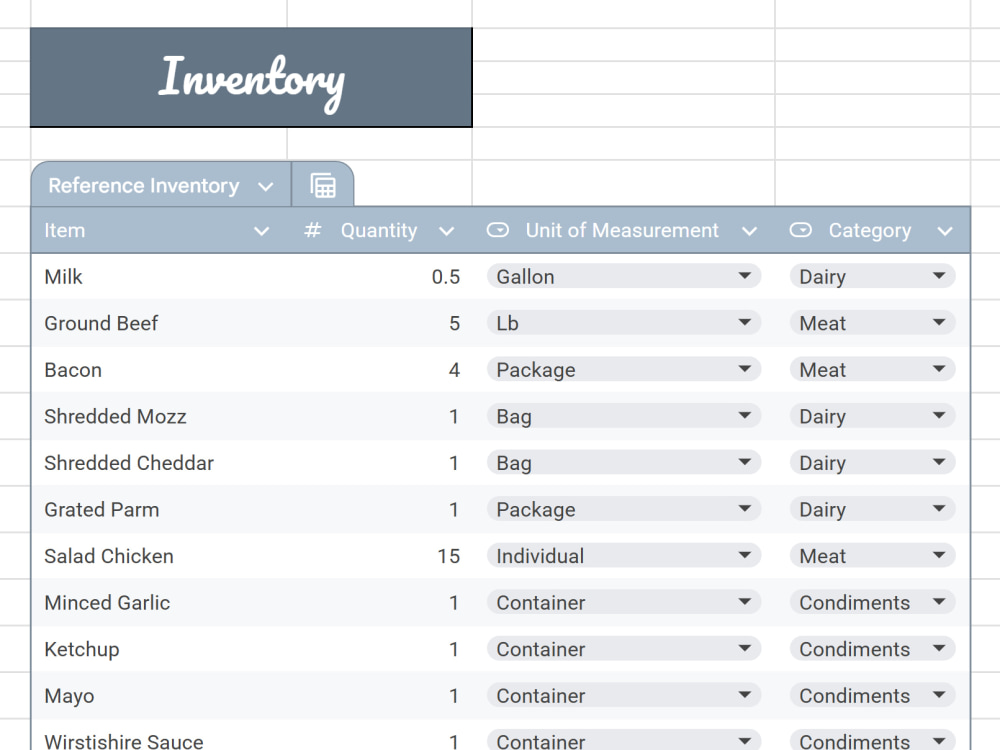Click the number type icon beside Quantity
The height and width of the screenshot is (750, 1000).
312,230
